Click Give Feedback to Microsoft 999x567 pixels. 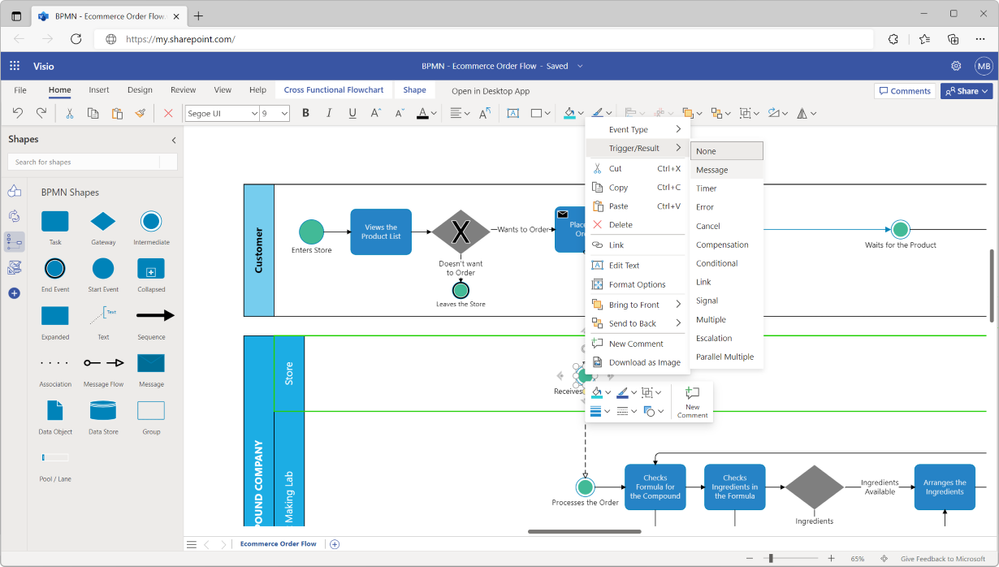point(943,559)
